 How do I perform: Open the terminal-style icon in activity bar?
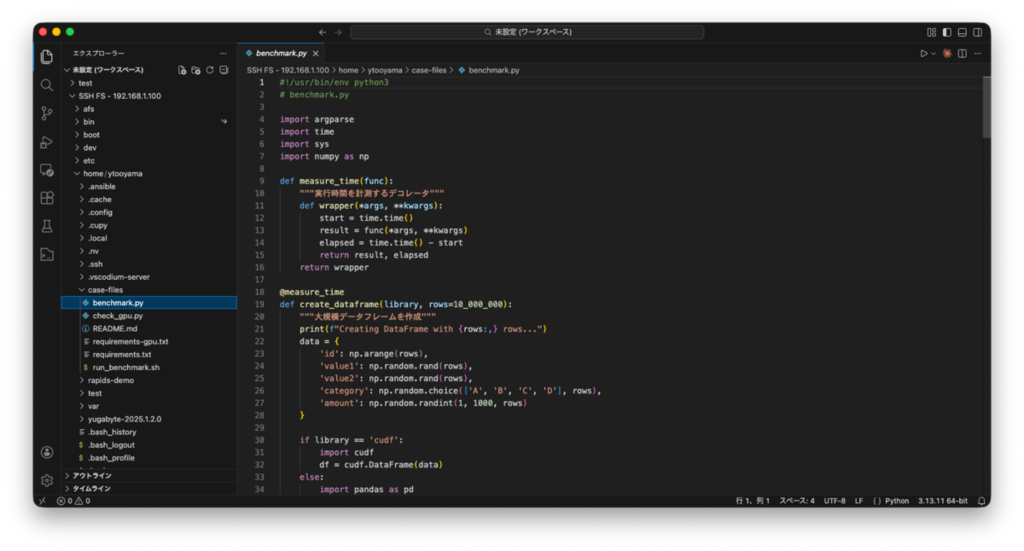46,255
